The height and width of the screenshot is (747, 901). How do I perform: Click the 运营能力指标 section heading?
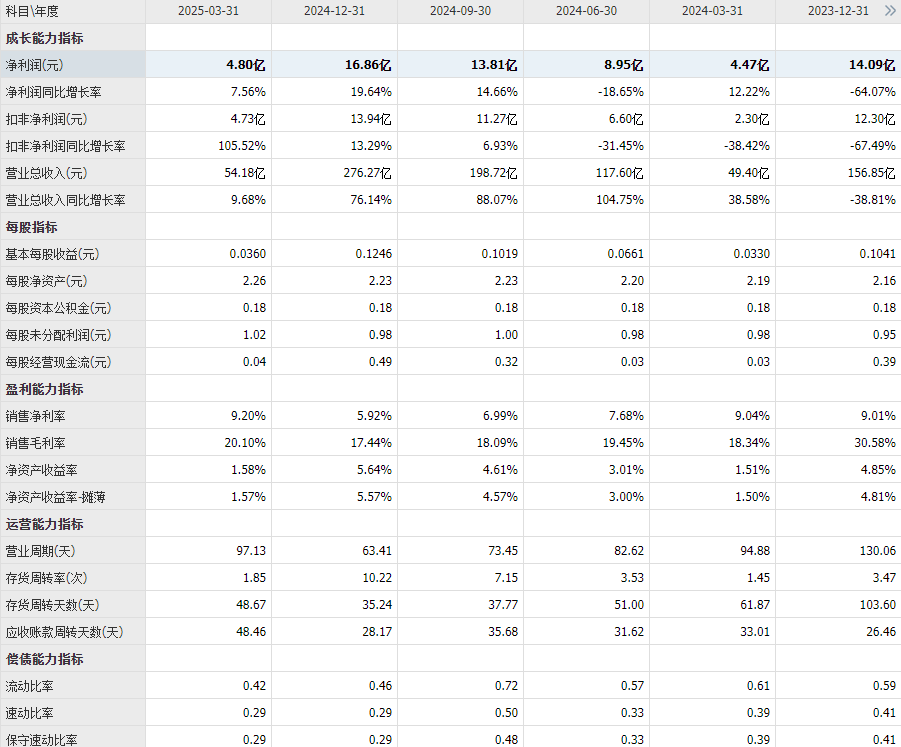coord(44,524)
